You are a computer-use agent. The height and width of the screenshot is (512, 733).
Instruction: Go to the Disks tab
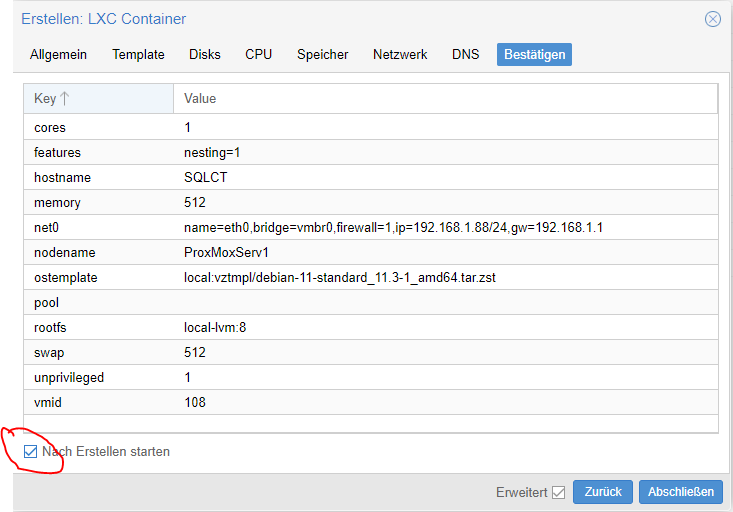[x=205, y=55]
